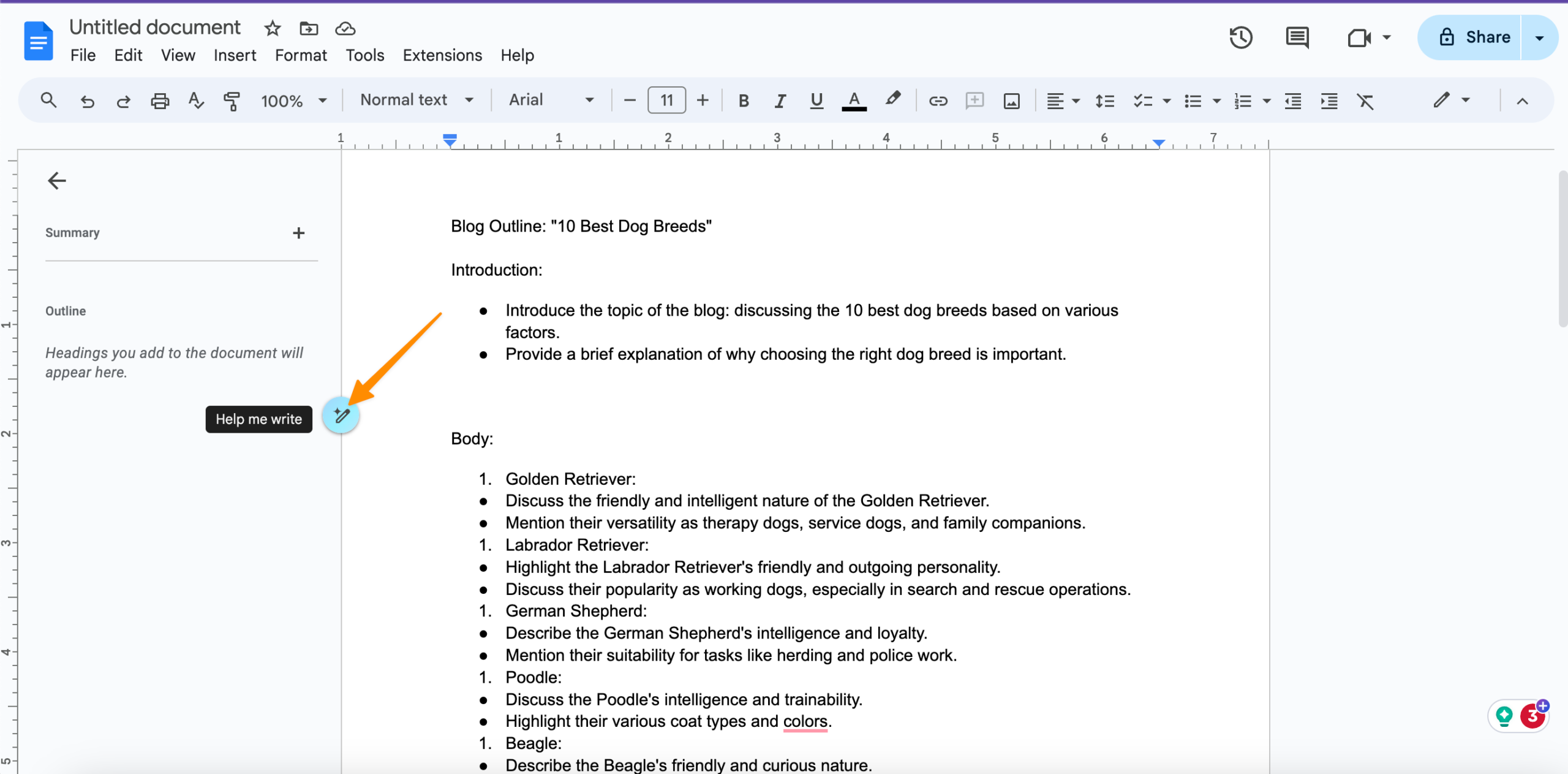Open the Extensions menu

pyautogui.click(x=442, y=55)
